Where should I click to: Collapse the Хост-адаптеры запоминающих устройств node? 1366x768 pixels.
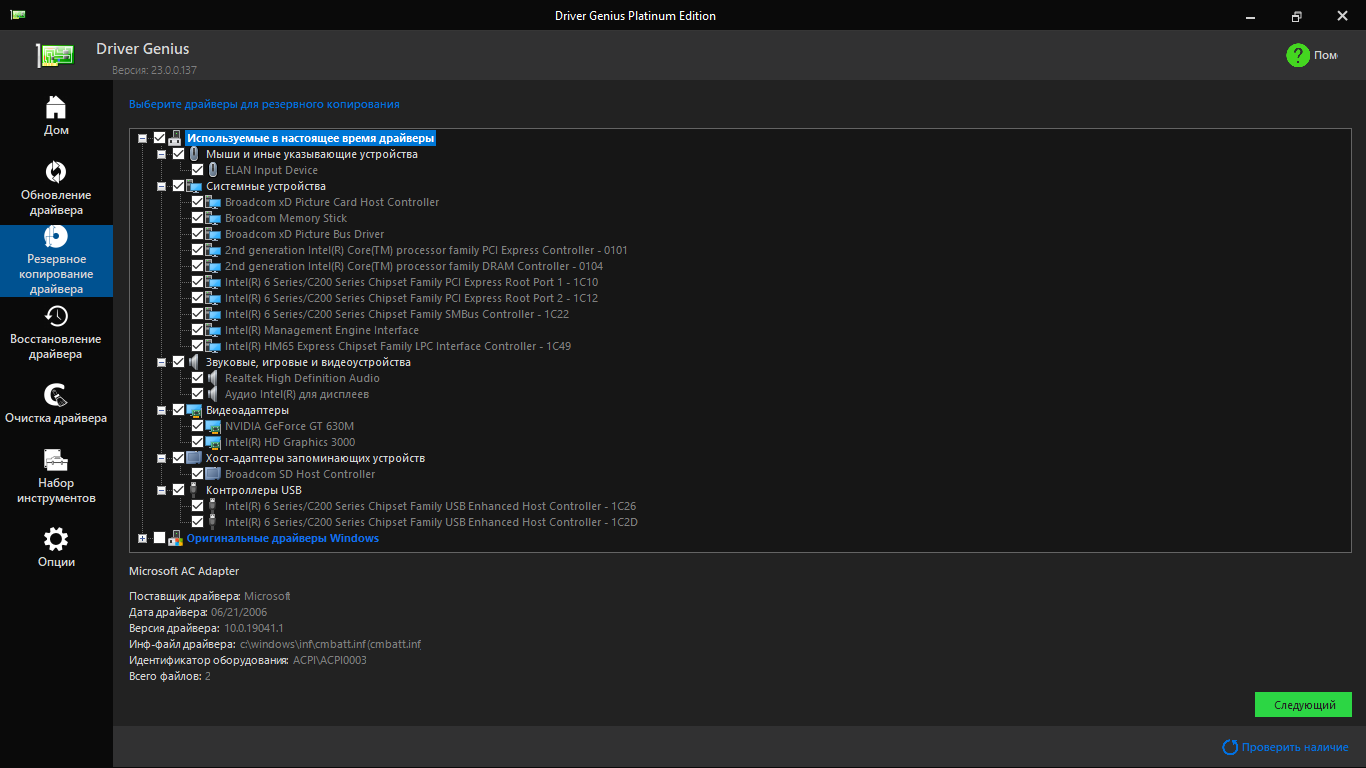(162, 458)
